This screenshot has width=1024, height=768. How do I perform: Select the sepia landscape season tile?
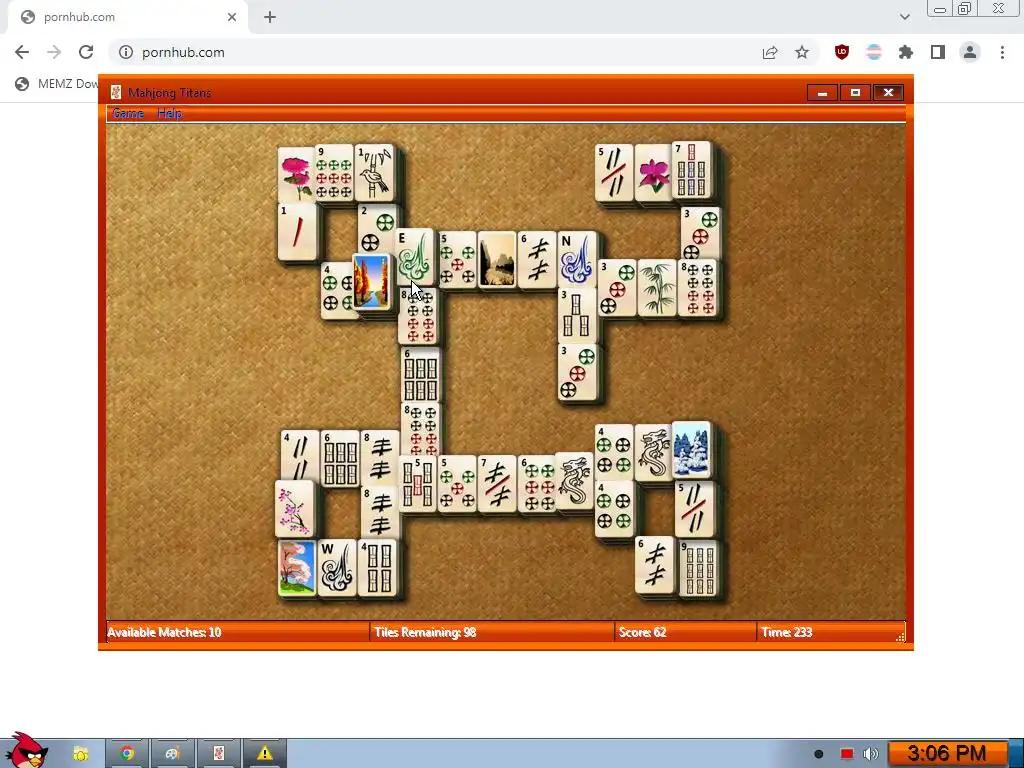[x=497, y=260]
